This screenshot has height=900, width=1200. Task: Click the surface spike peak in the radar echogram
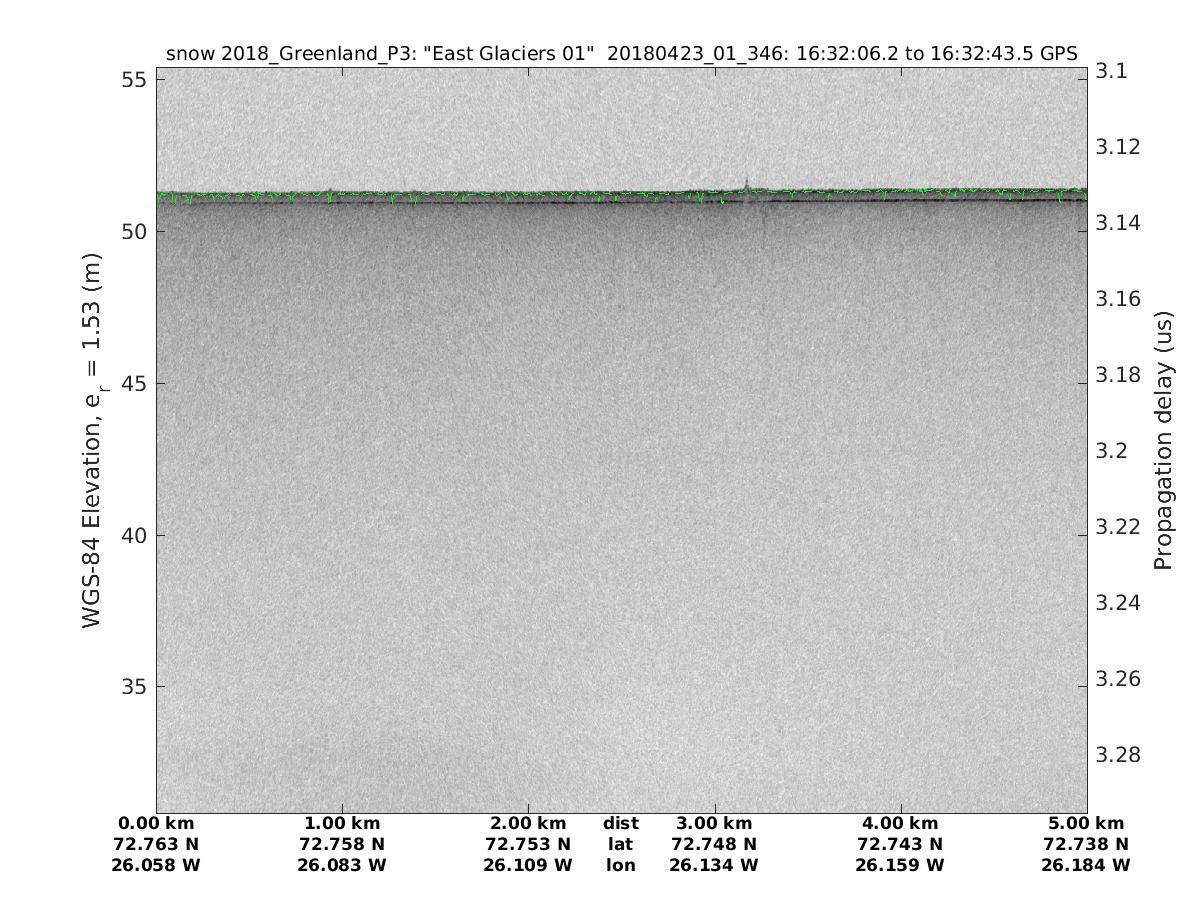click(x=747, y=183)
